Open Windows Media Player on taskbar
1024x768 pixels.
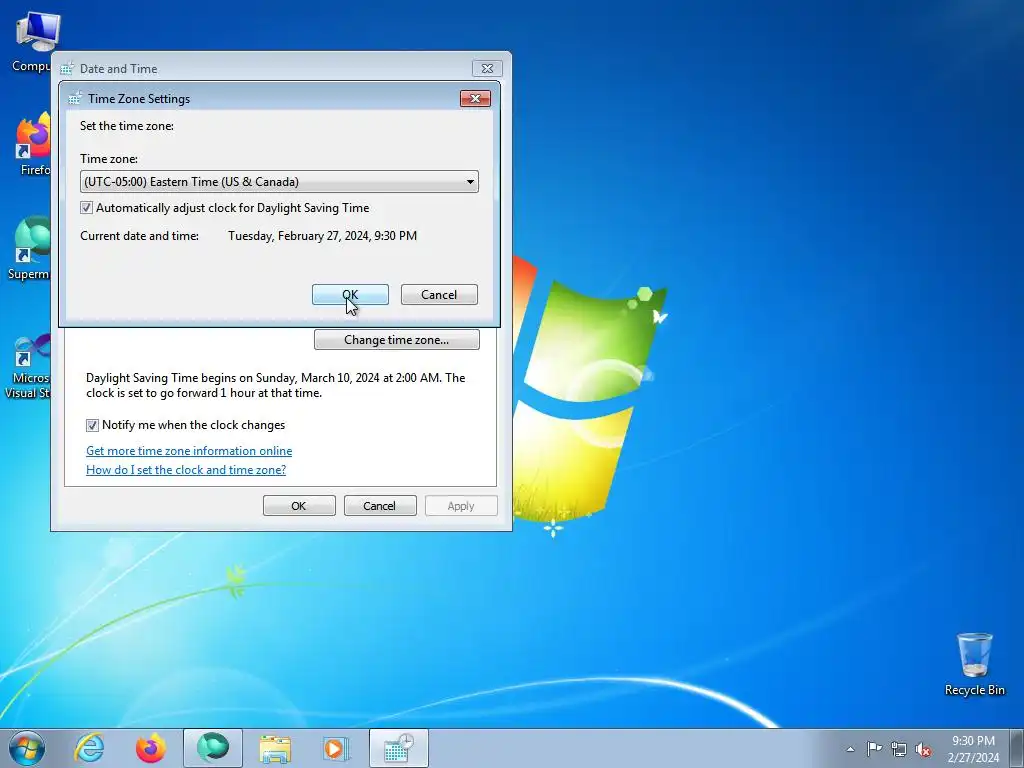tap(336, 748)
